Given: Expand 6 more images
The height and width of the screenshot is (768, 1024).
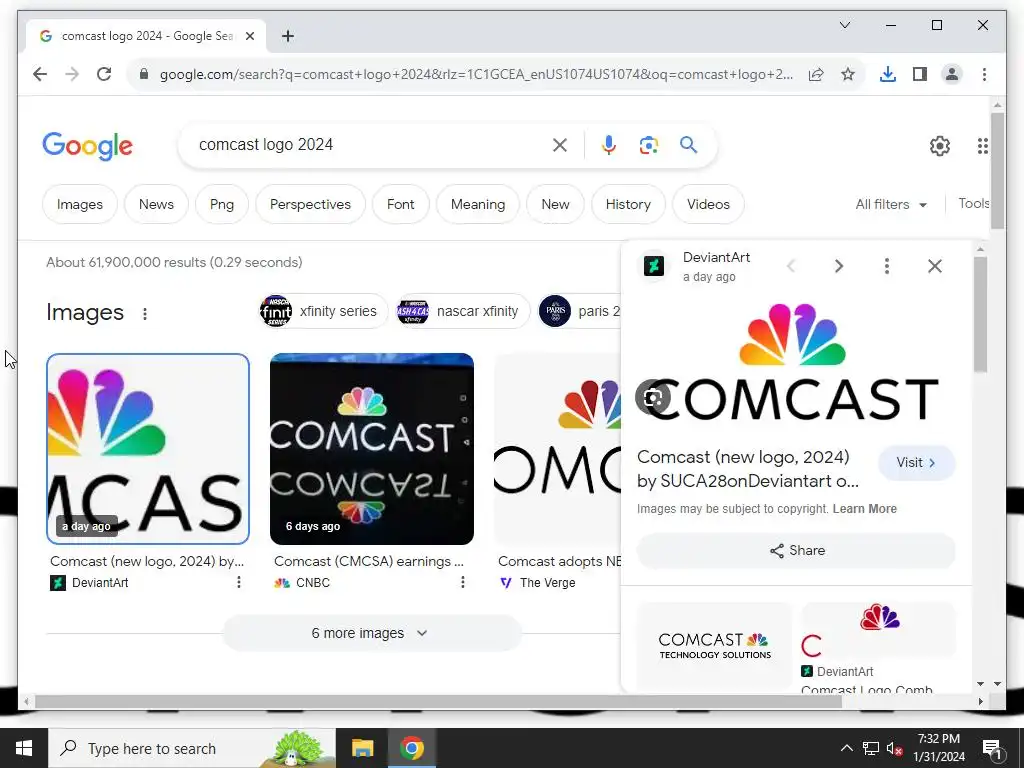Looking at the screenshot, I should (372, 633).
